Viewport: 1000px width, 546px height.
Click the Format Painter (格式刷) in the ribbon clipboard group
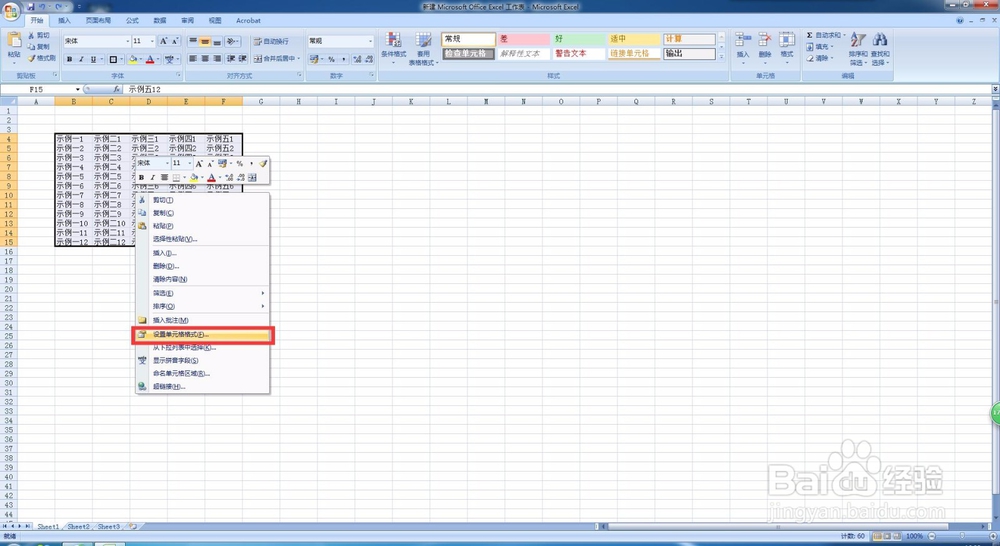(41, 58)
